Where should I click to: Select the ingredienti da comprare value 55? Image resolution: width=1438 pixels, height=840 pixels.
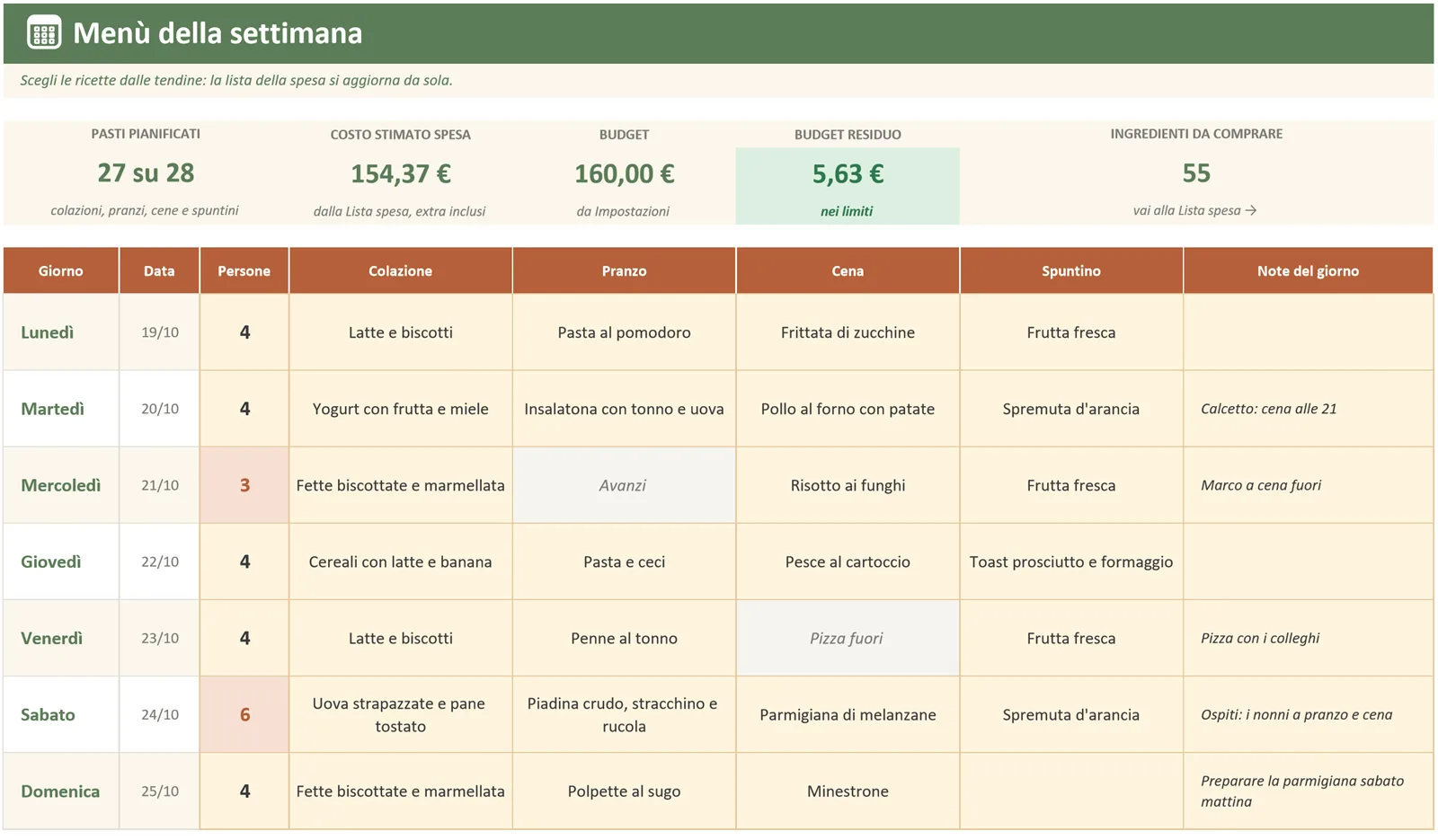pos(1196,172)
